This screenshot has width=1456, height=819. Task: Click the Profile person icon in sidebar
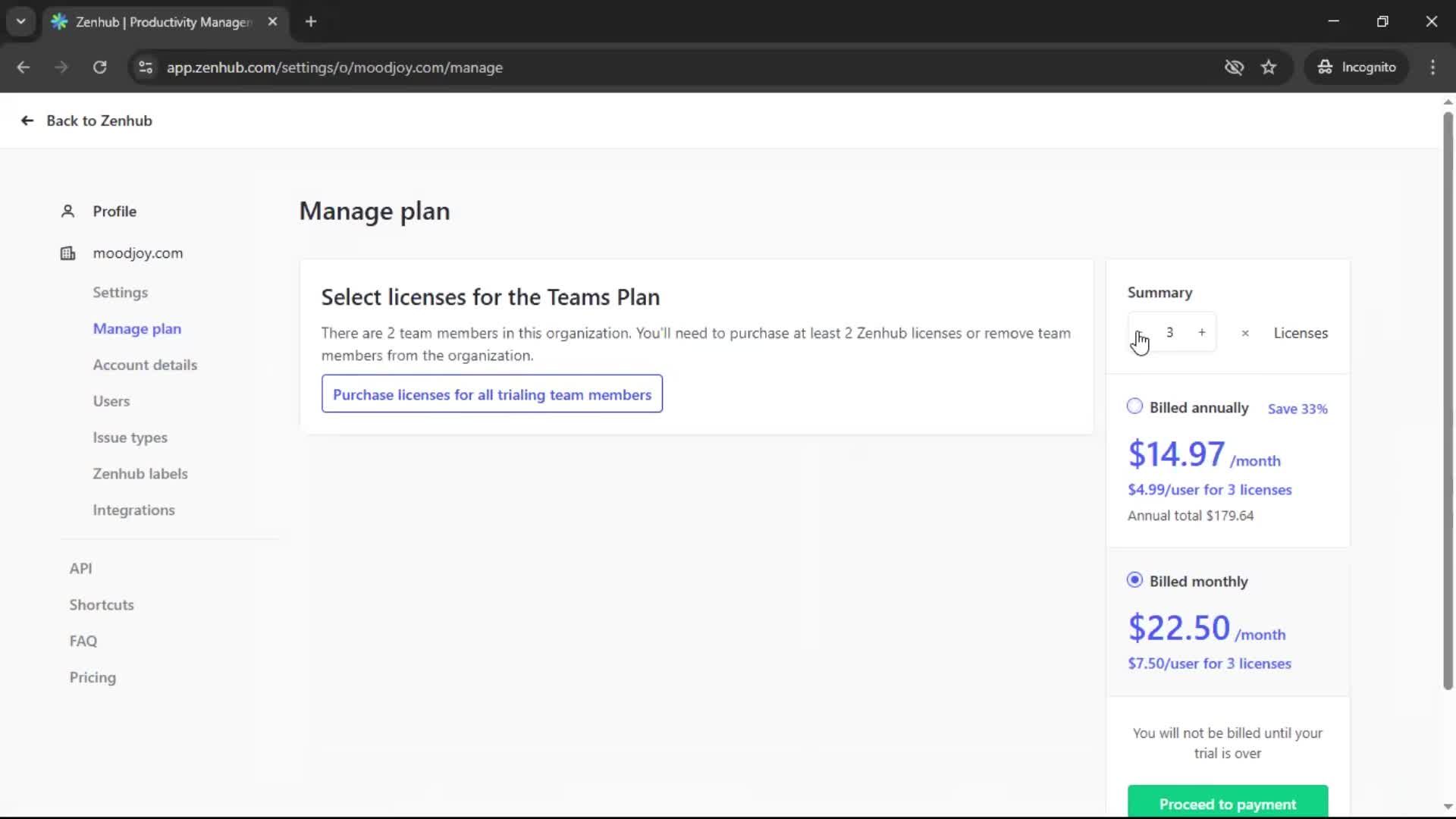point(67,211)
